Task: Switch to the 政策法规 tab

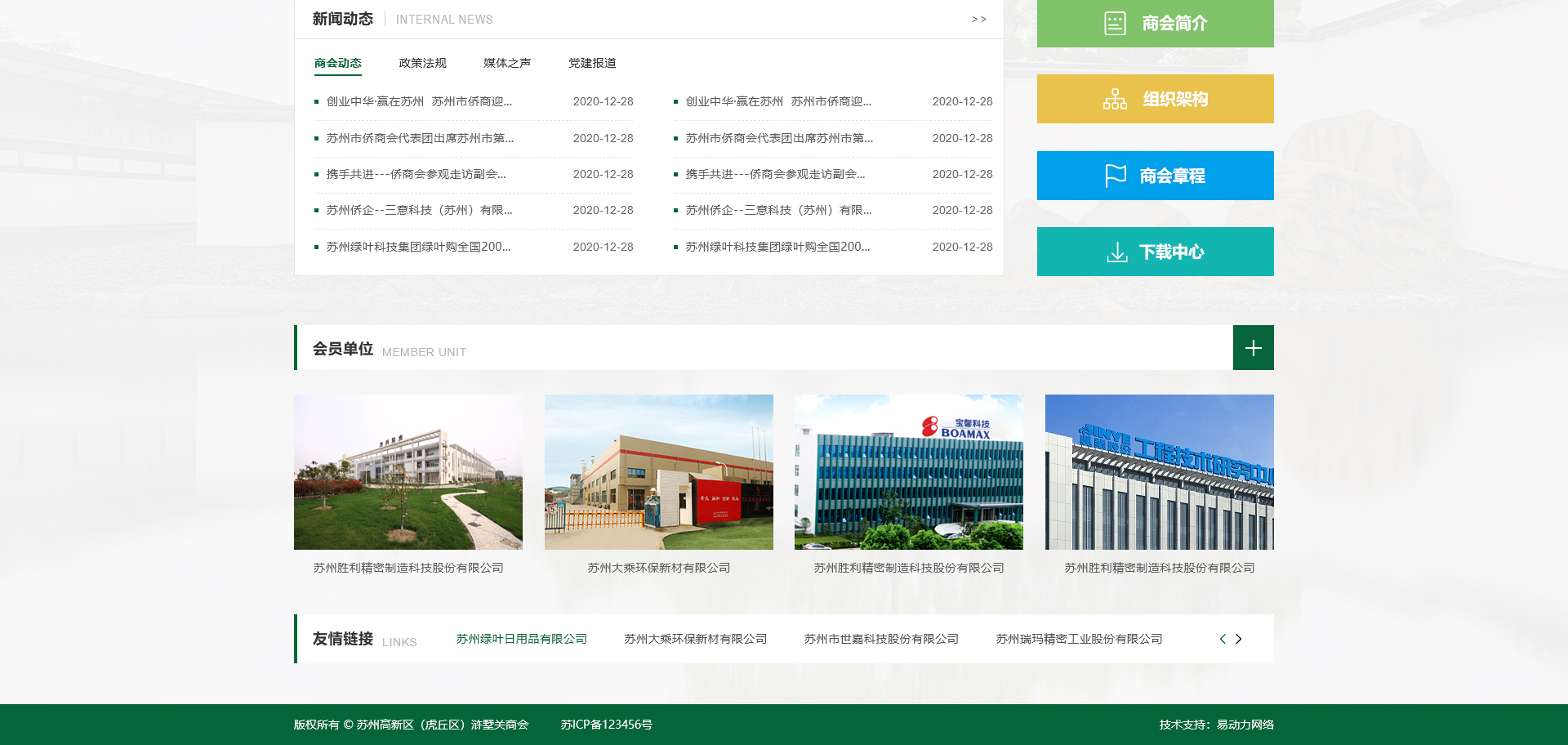Action: (x=422, y=63)
